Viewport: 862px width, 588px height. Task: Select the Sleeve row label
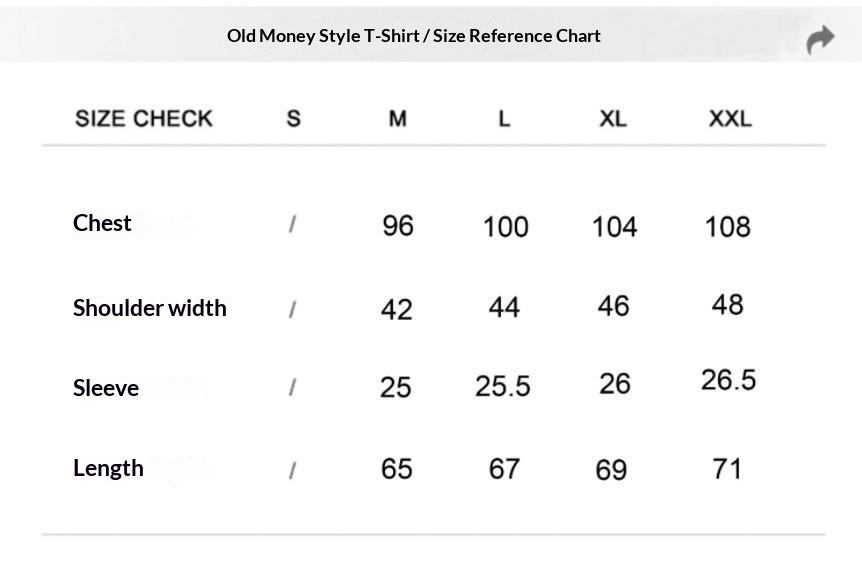[106, 388]
